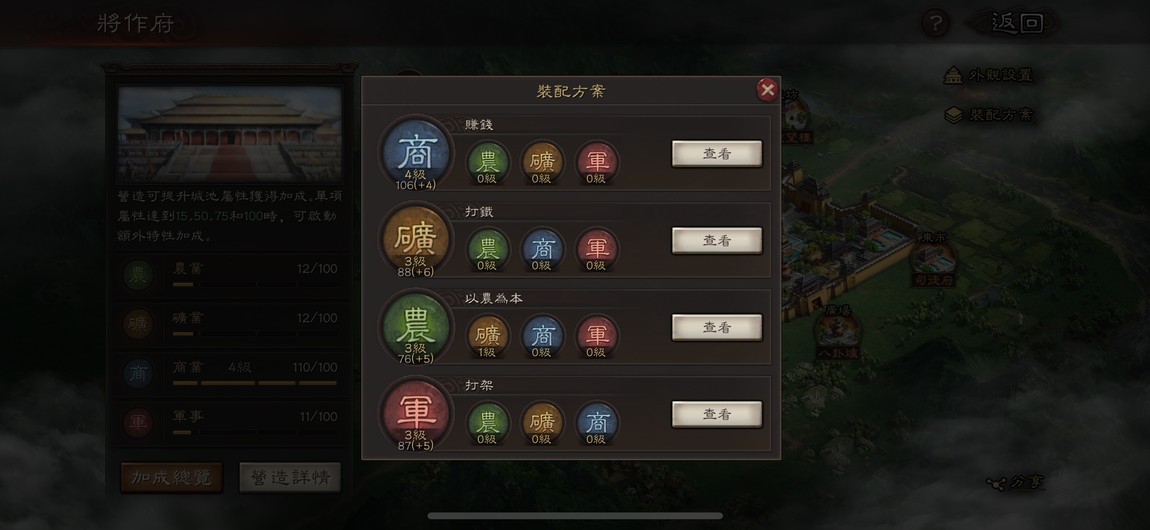Tap the small red 軍 icon in 打鐵 row
The image size is (1150, 530).
(596, 249)
